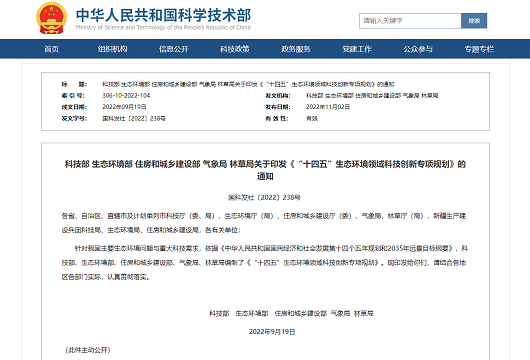Click the signature line of issuing ministries

(291, 314)
